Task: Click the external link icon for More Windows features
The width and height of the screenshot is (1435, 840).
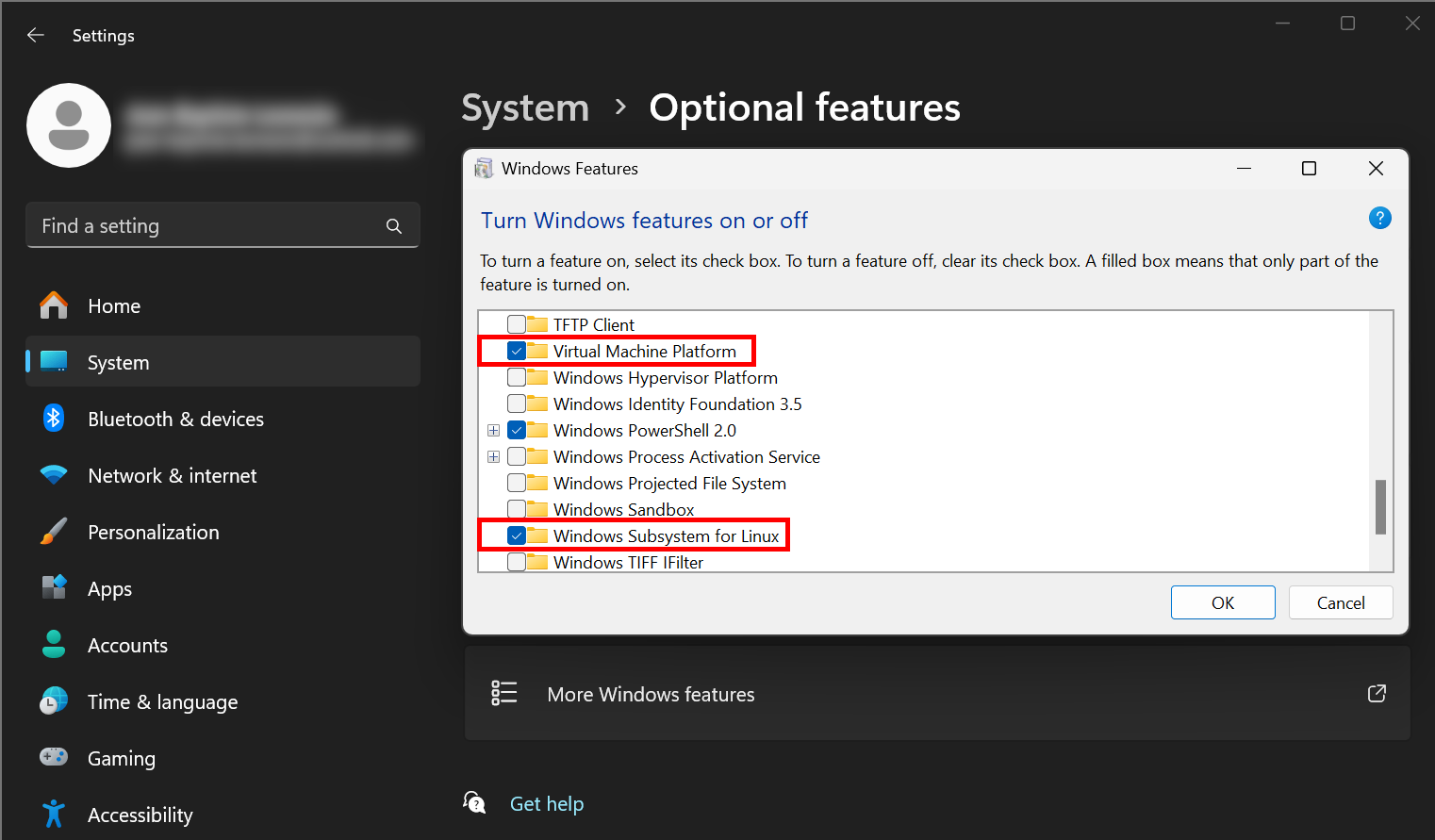Action: click(1377, 693)
